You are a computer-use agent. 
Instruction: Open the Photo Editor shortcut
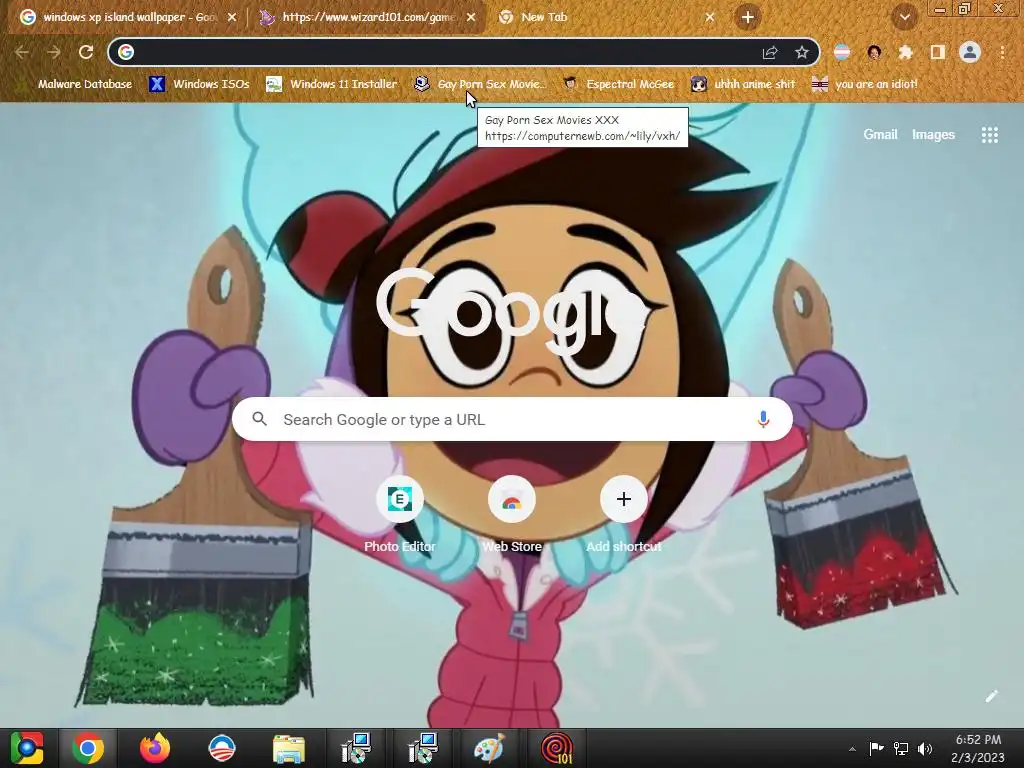pyautogui.click(x=400, y=516)
